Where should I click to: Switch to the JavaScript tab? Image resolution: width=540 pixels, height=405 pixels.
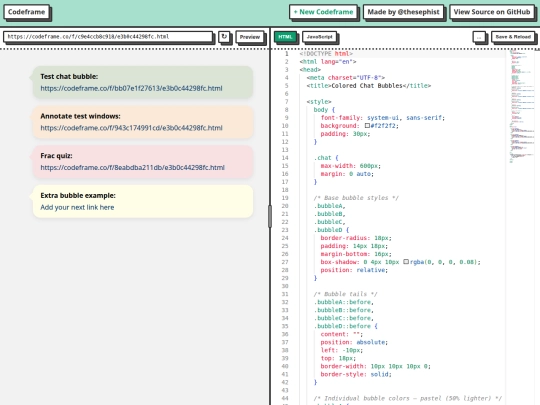(x=319, y=37)
